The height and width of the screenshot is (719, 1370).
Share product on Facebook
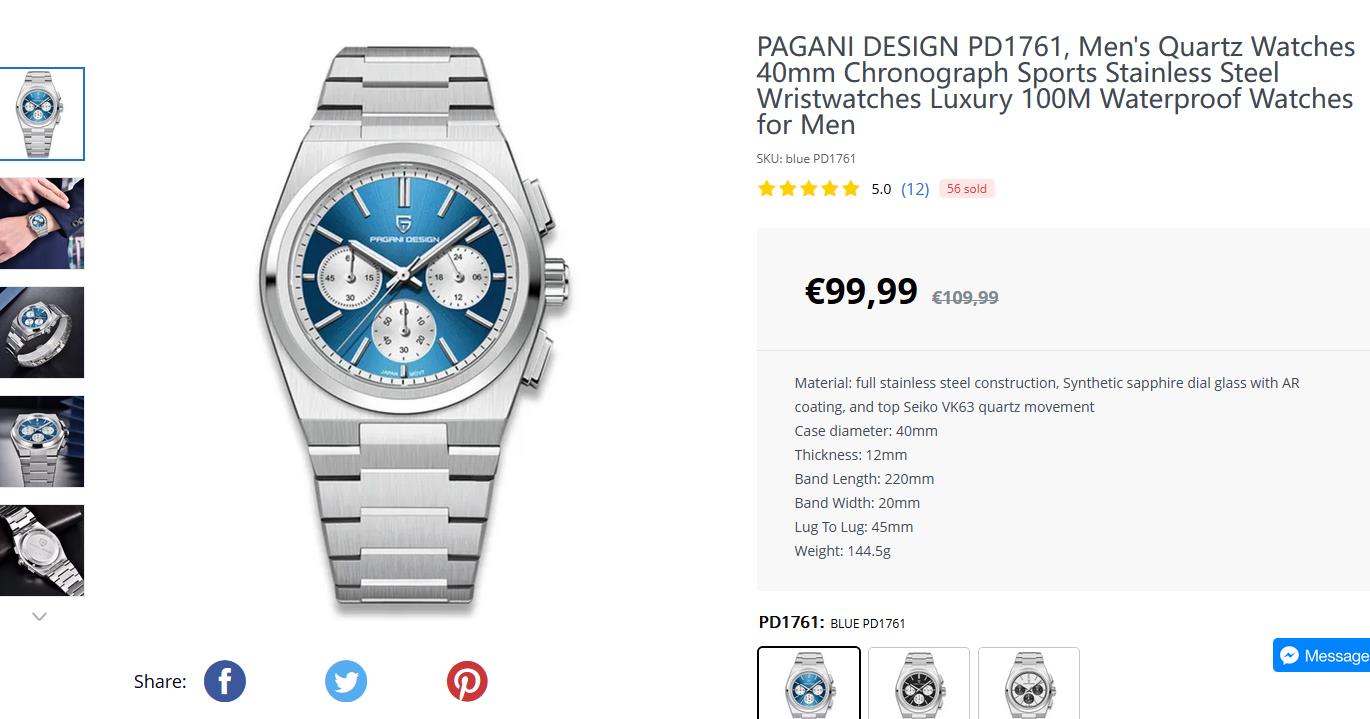coord(225,681)
